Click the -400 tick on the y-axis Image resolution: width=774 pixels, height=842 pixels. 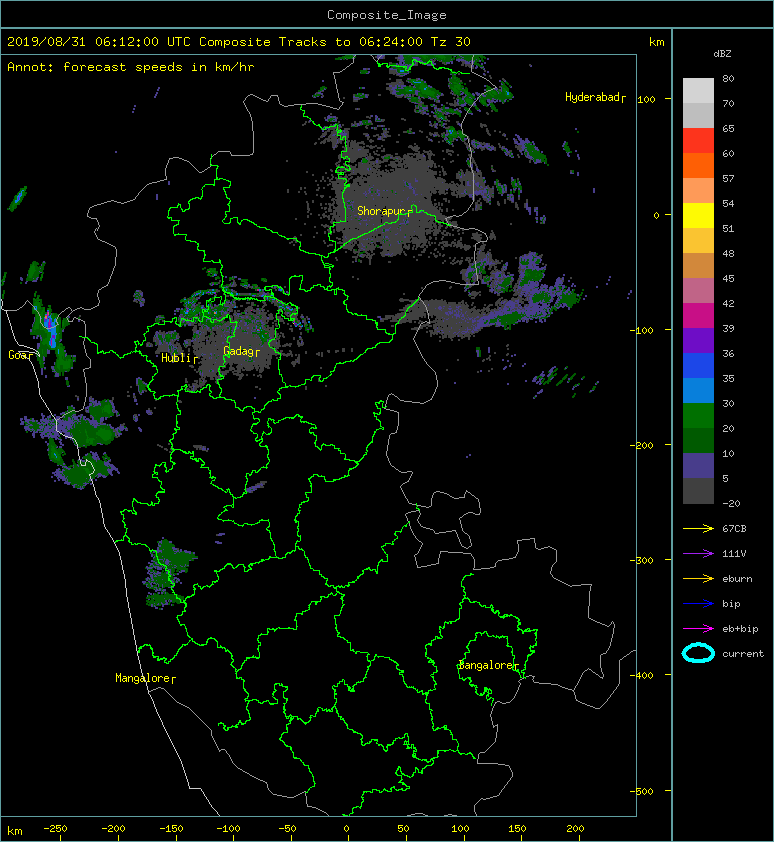[x=642, y=675]
